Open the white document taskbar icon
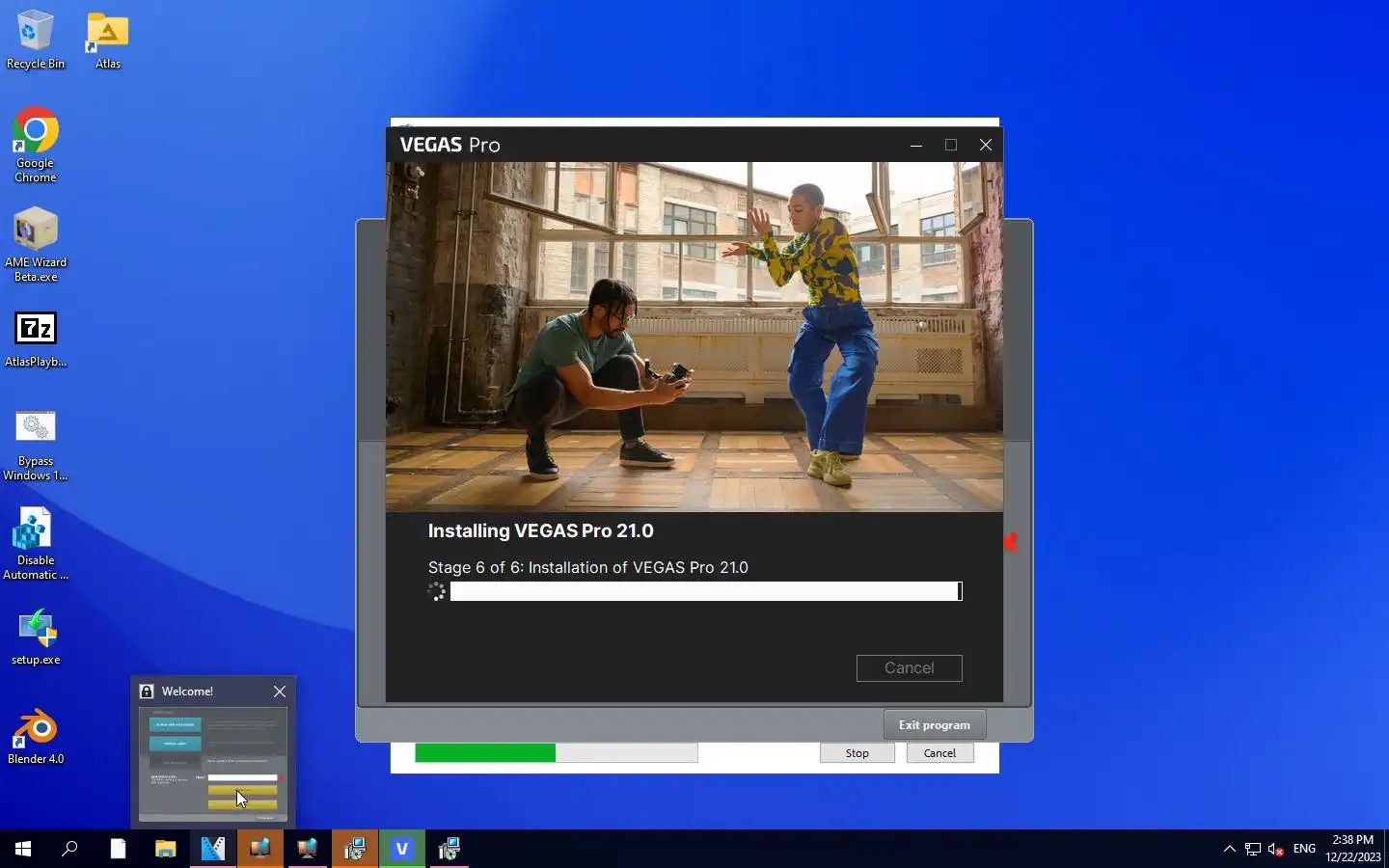 (x=118, y=849)
